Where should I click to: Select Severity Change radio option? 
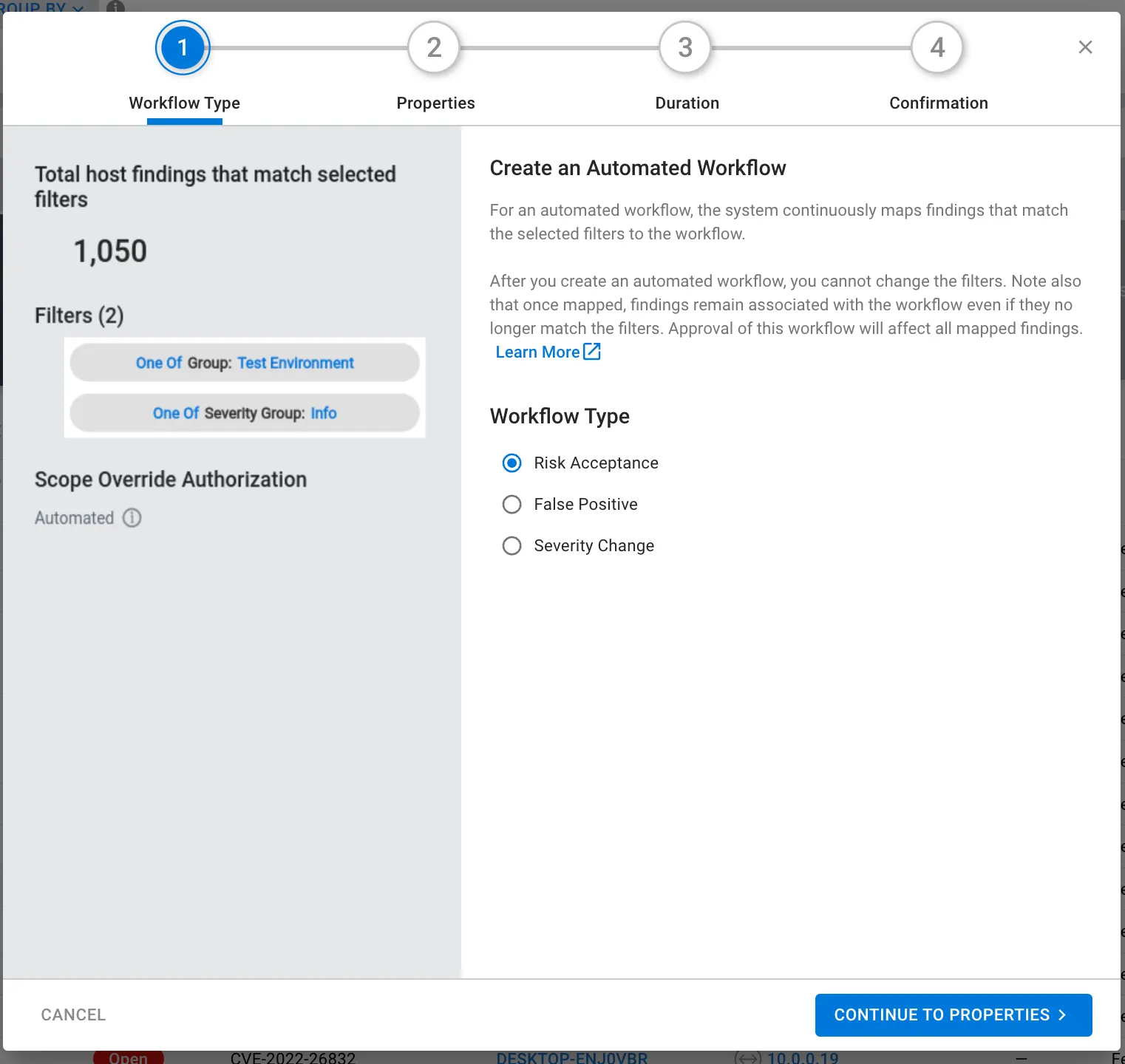tap(511, 546)
